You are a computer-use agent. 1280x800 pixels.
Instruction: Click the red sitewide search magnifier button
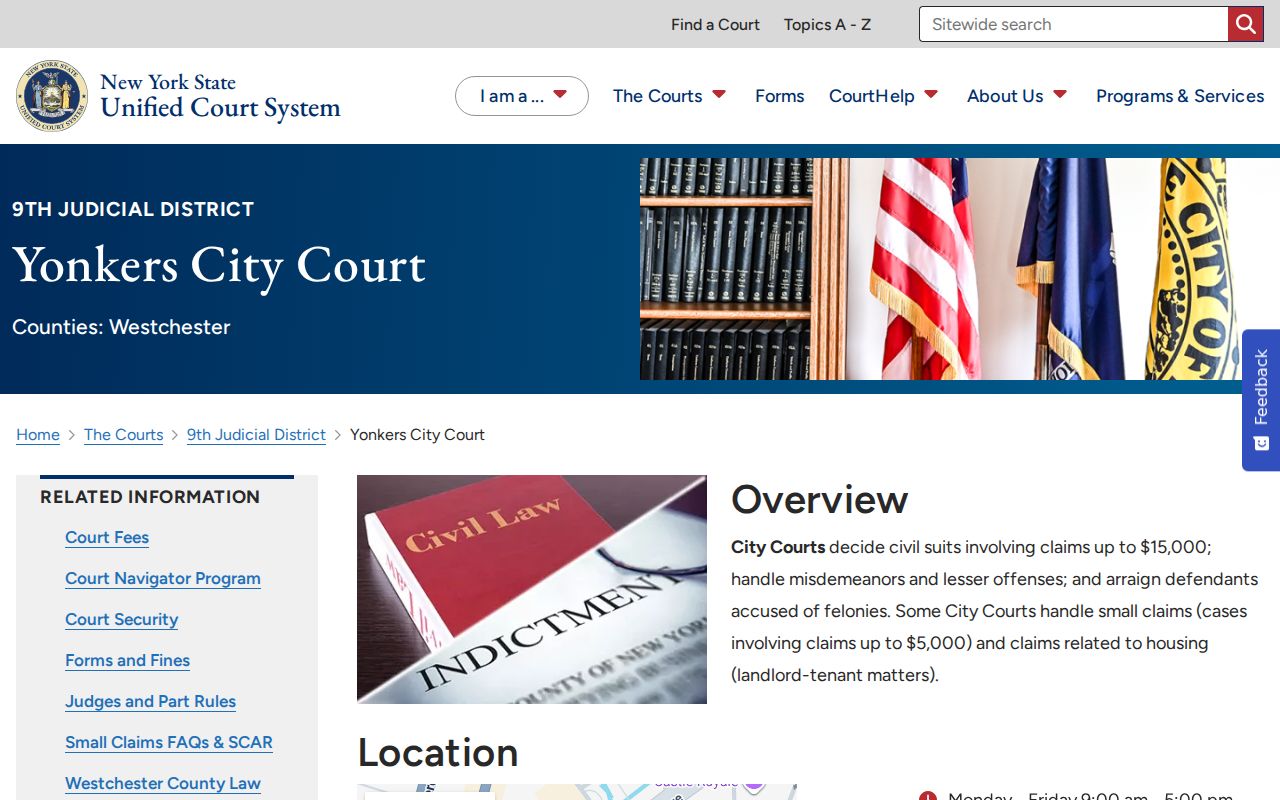point(1245,24)
